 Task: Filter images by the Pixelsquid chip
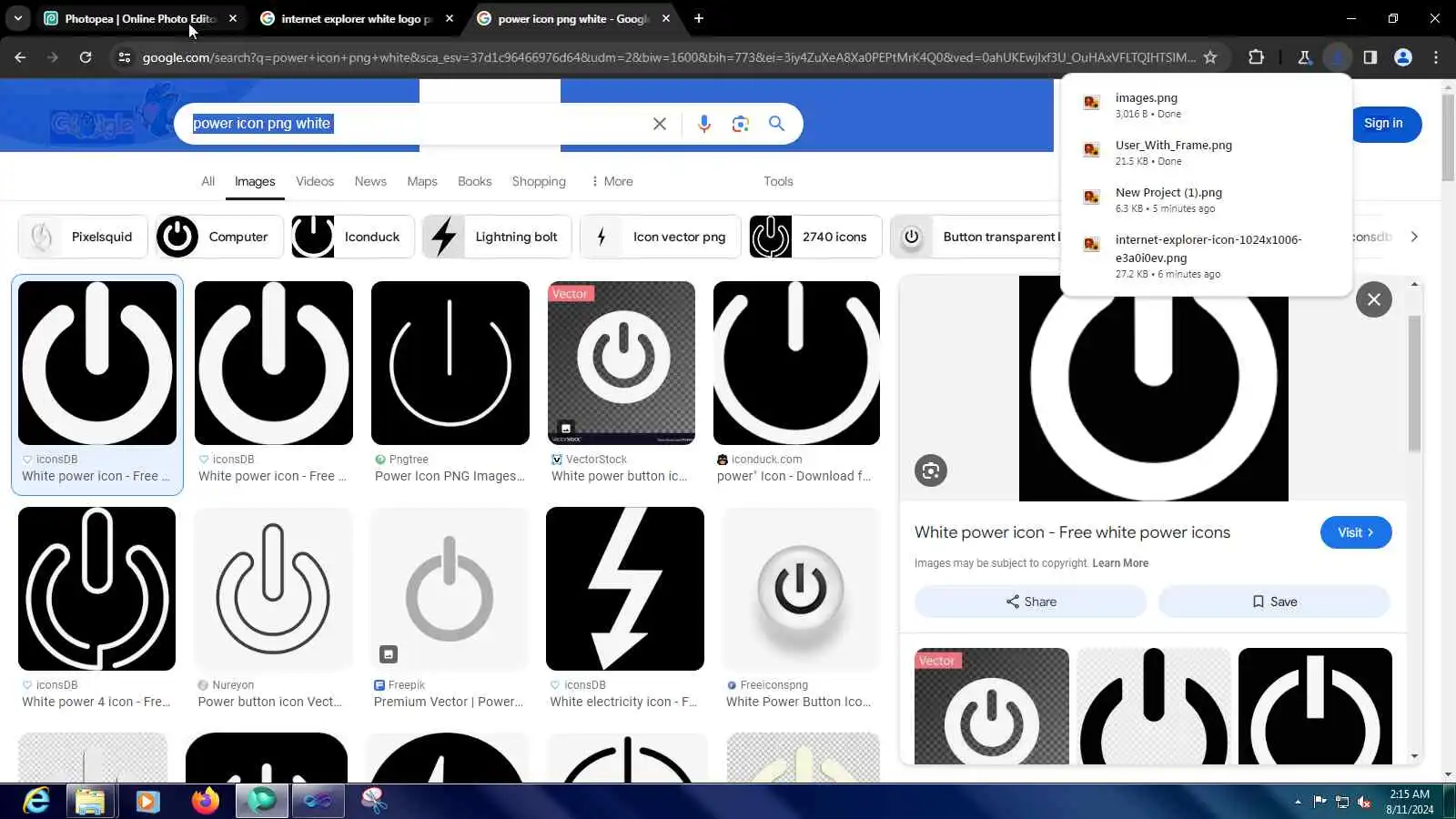(x=83, y=237)
